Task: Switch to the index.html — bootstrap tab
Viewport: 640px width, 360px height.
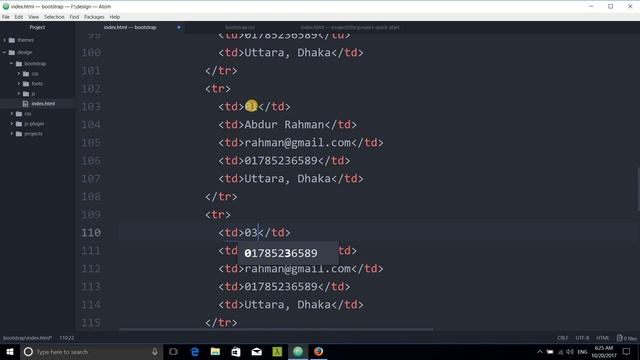Action: [x=130, y=27]
